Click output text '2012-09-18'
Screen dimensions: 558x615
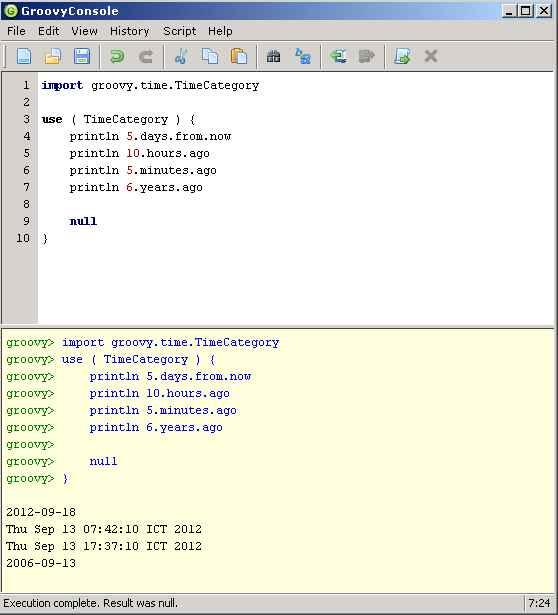point(41,512)
